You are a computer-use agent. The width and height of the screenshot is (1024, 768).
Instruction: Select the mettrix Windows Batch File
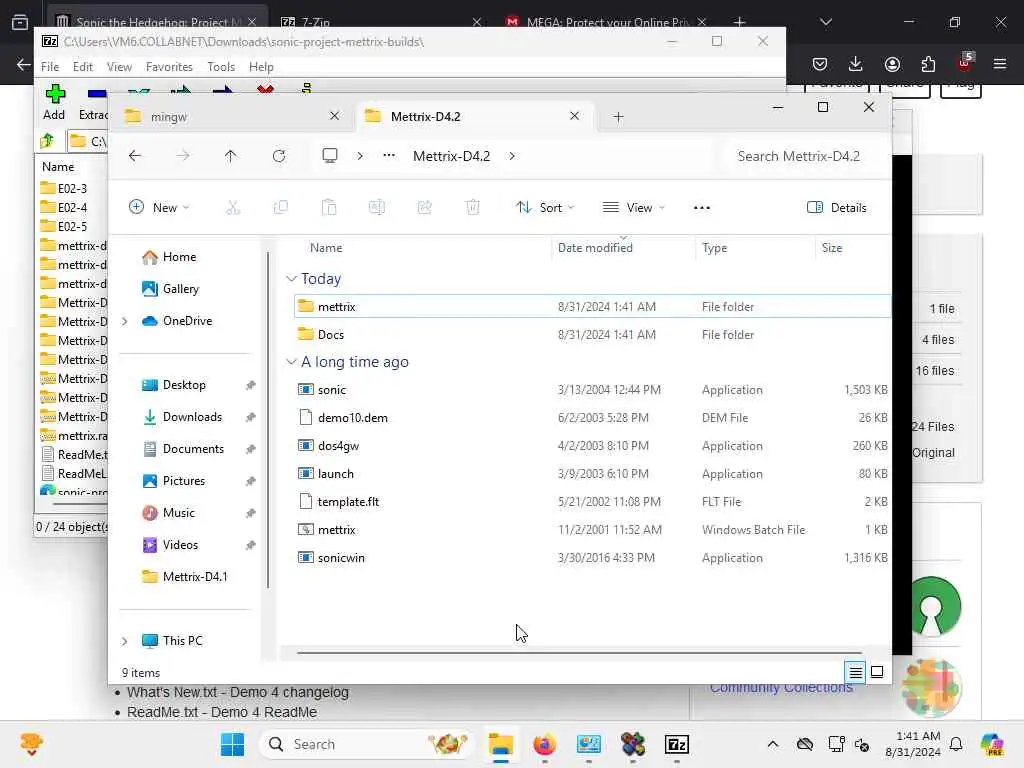[x=592, y=530]
